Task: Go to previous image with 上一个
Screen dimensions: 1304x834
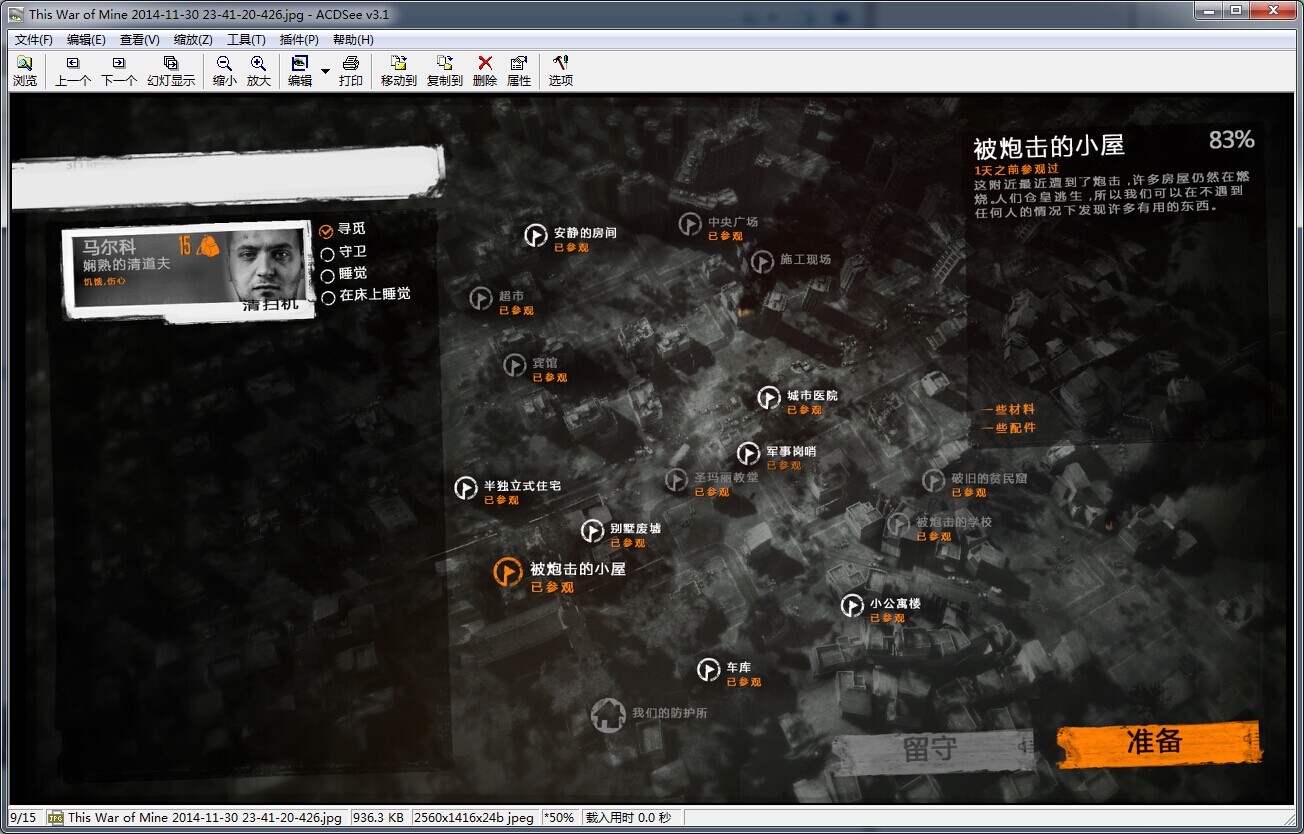Action: click(72, 71)
